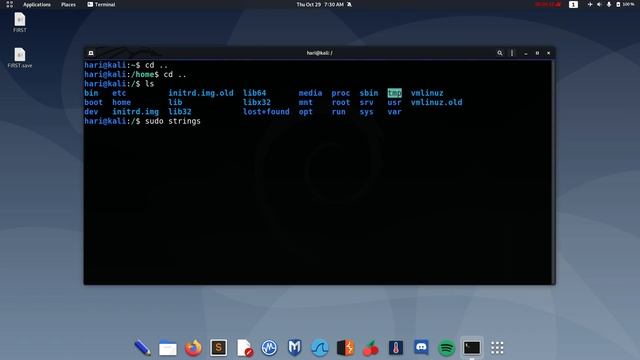Click the new tab icon in terminal titlebar

[x=91, y=53]
